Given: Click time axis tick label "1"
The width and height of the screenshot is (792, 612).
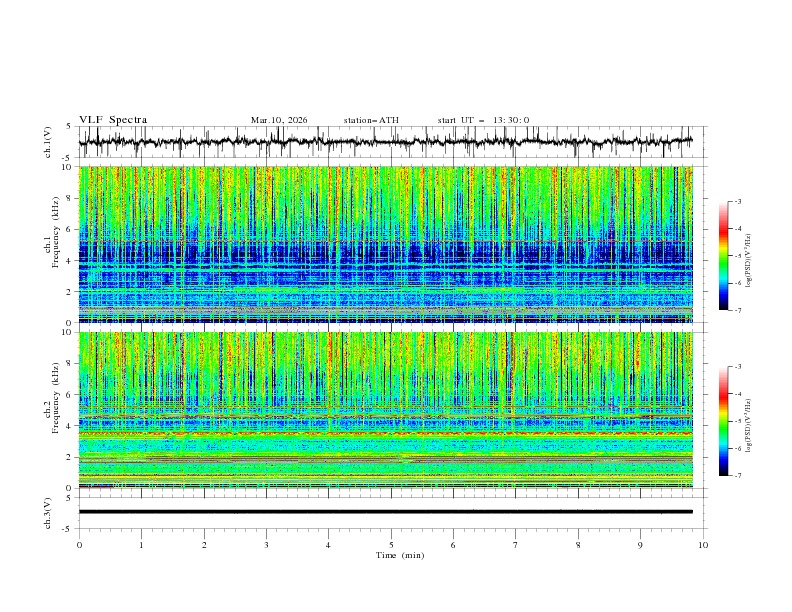Looking at the screenshot, I should click(x=141, y=545).
